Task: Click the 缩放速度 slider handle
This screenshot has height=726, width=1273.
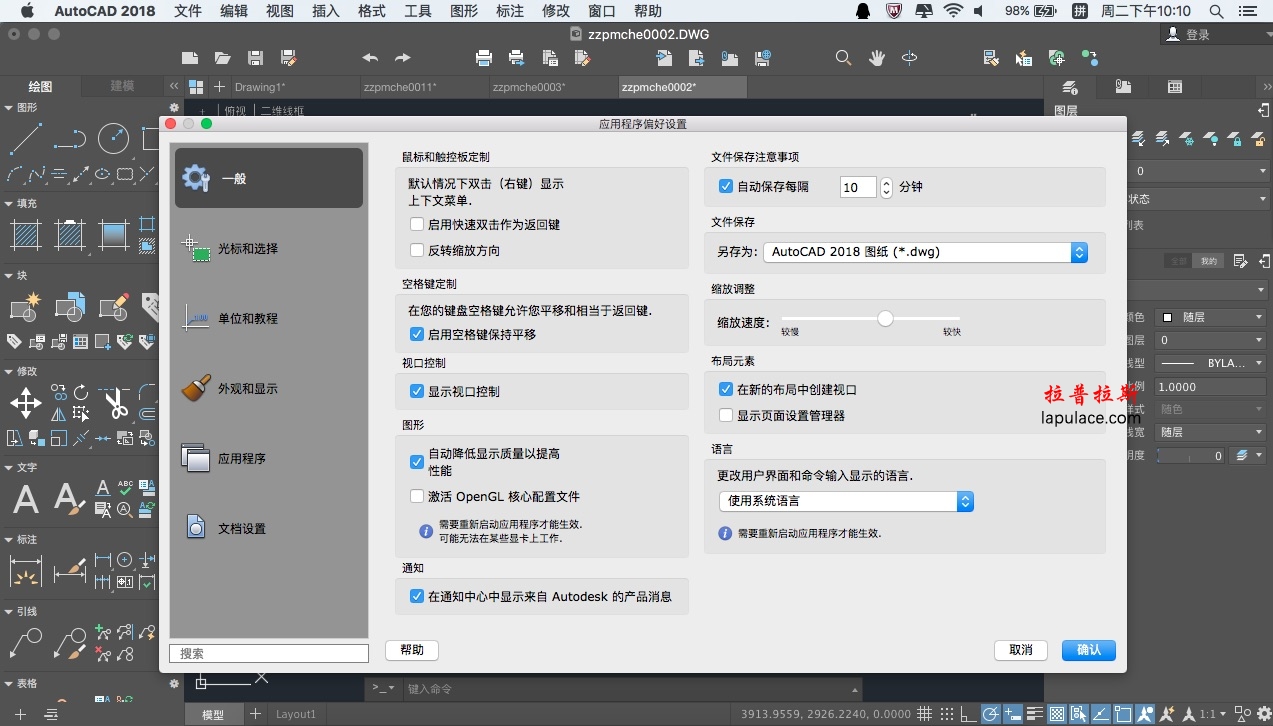Action: 885,319
